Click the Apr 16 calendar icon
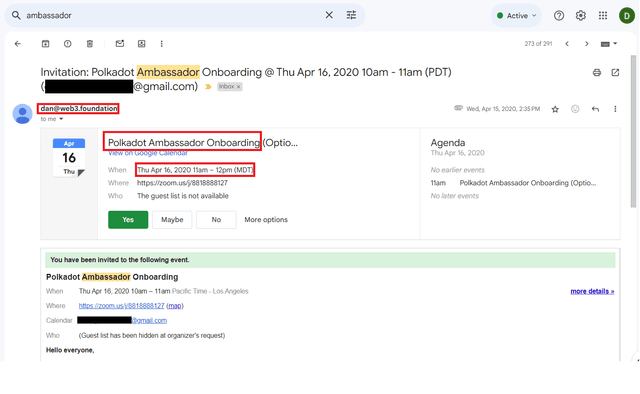The image size is (640, 394). [x=69, y=157]
